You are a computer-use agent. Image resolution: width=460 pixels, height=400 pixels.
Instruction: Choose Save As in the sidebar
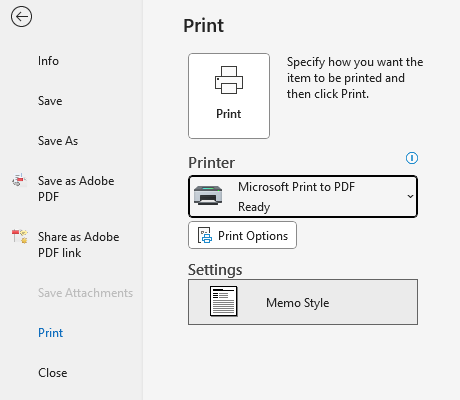click(58, 141)
